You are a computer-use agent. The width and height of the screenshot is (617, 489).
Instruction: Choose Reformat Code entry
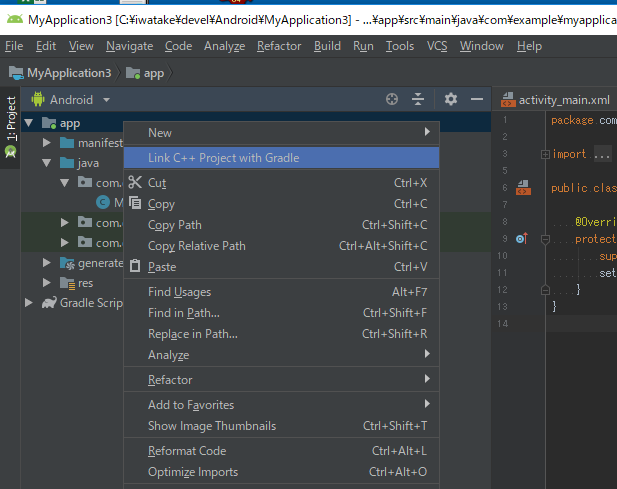point(281,450)
